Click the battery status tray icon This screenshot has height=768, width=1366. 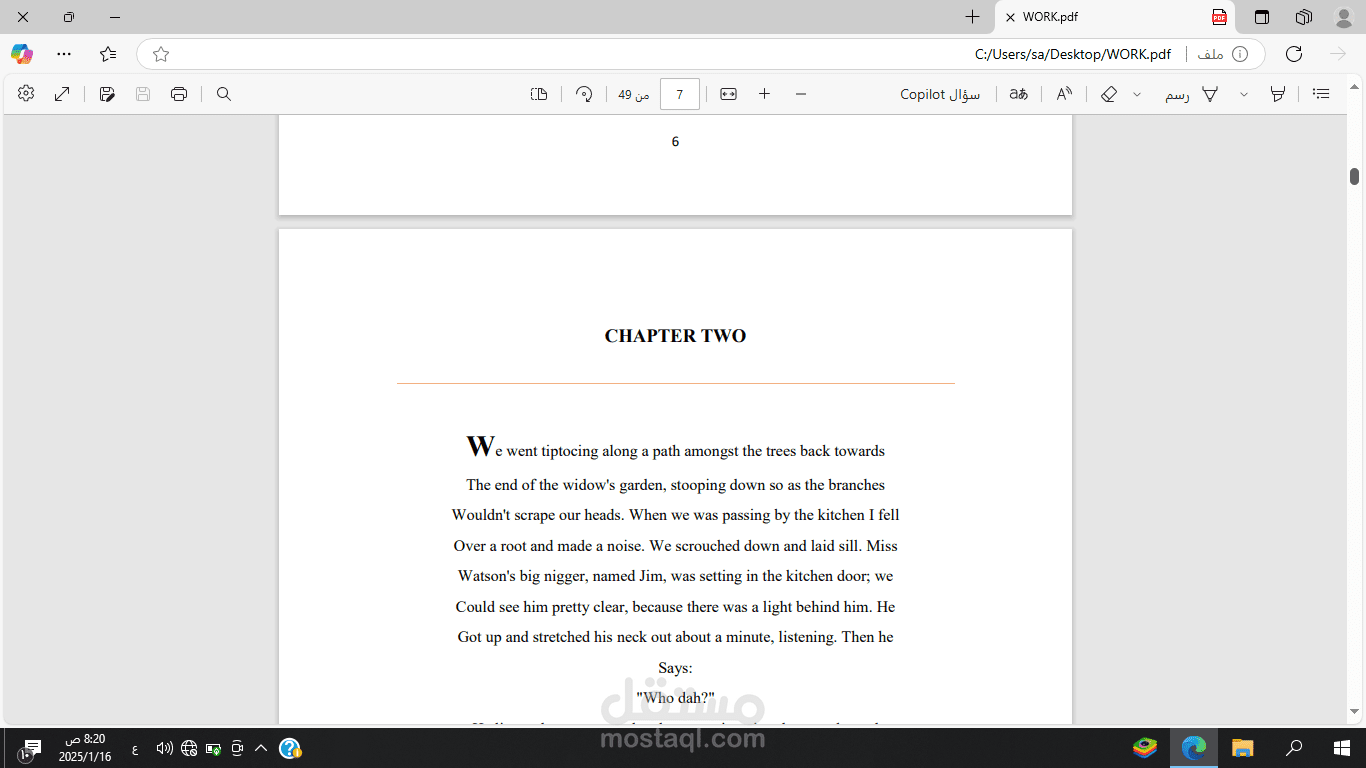click(213, 748)
